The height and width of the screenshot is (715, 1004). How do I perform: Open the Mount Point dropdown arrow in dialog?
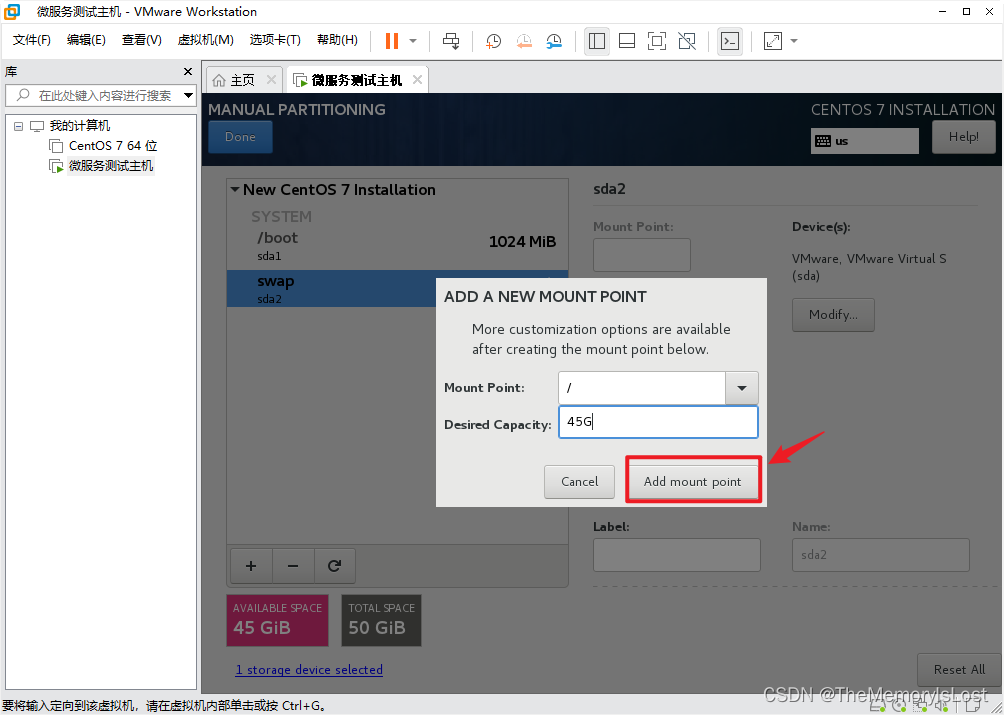pyautogui.click(x=741, y=388)
